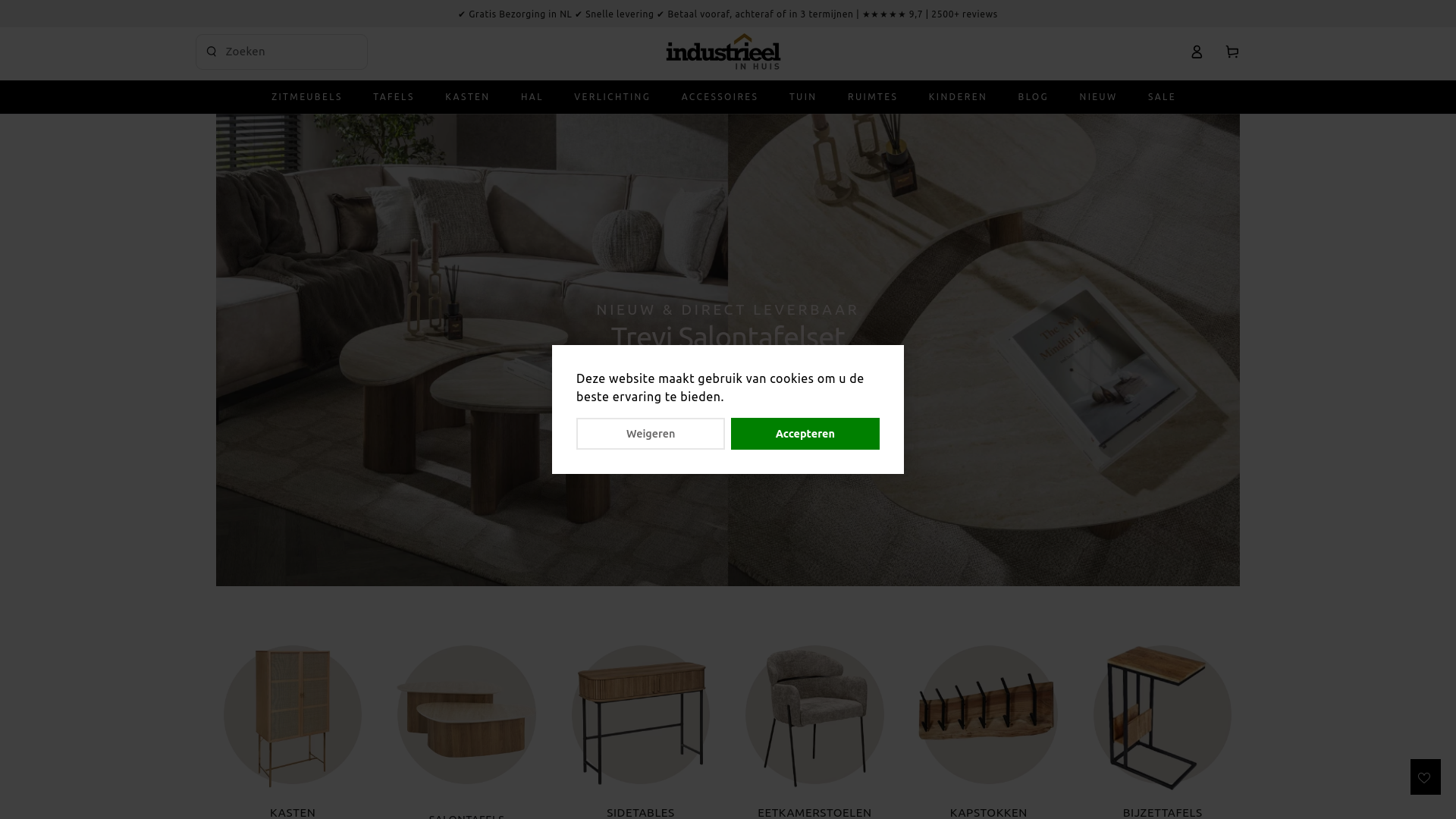This screenshot has height=819, width=1456.
Task: Open the Blog page
Action: 1033,97
